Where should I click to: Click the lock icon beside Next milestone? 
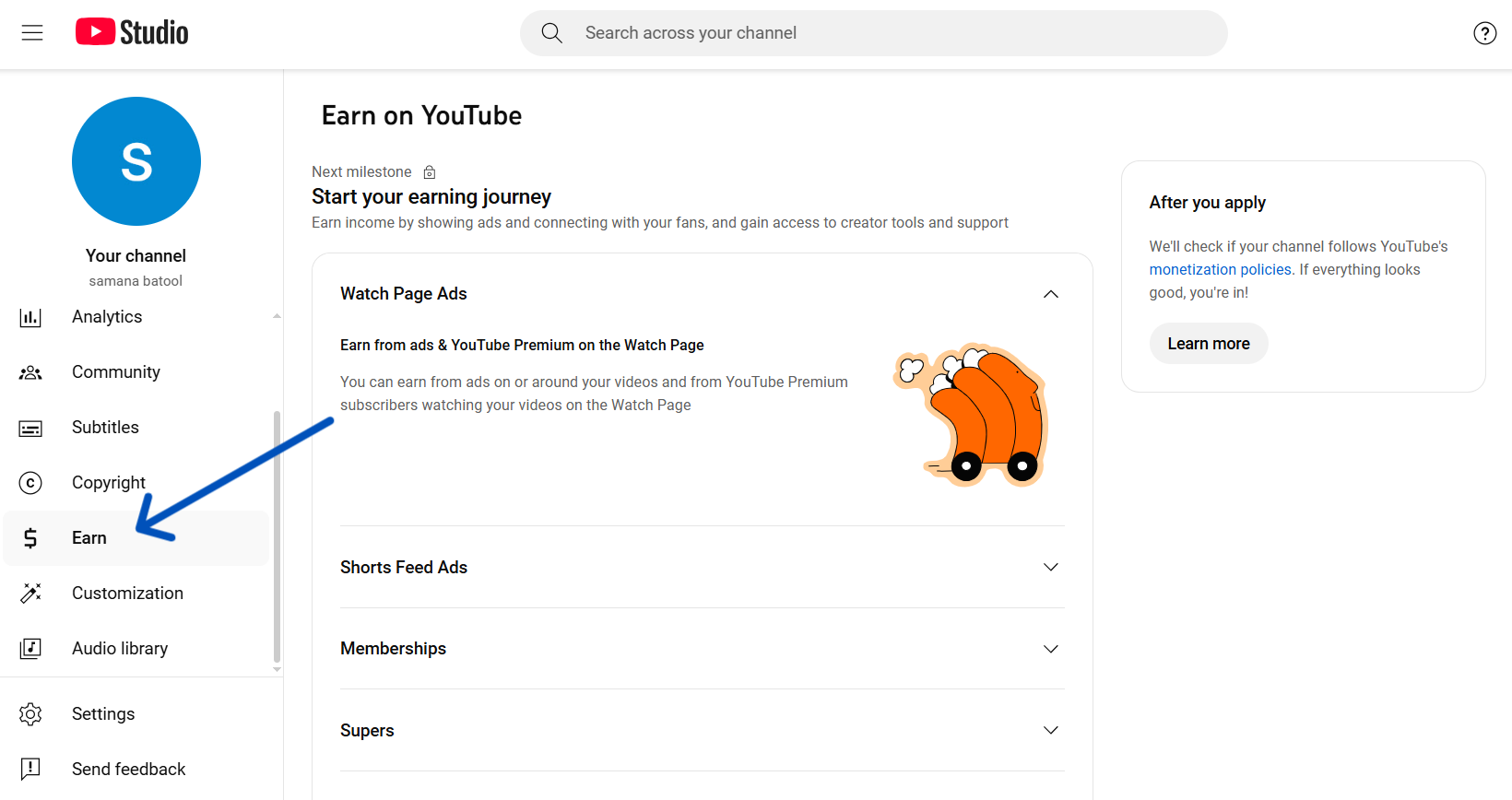point(430,172)
